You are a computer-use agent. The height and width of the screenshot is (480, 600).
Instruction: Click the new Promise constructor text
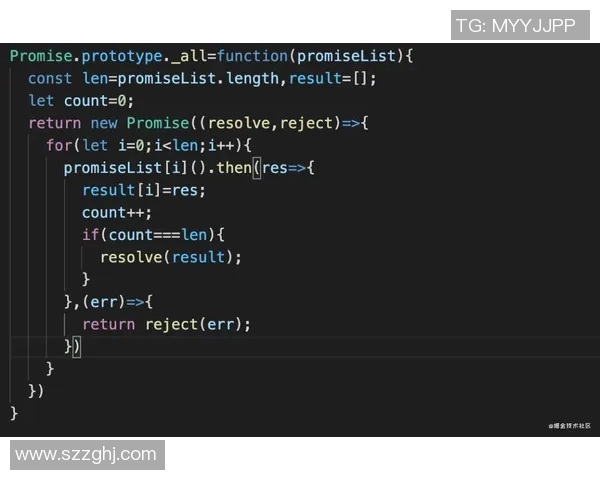[140, 123]
